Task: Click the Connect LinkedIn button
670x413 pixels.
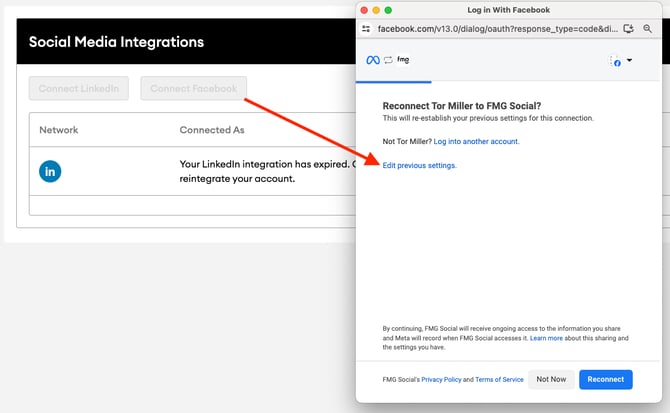Action: (79, 88)
